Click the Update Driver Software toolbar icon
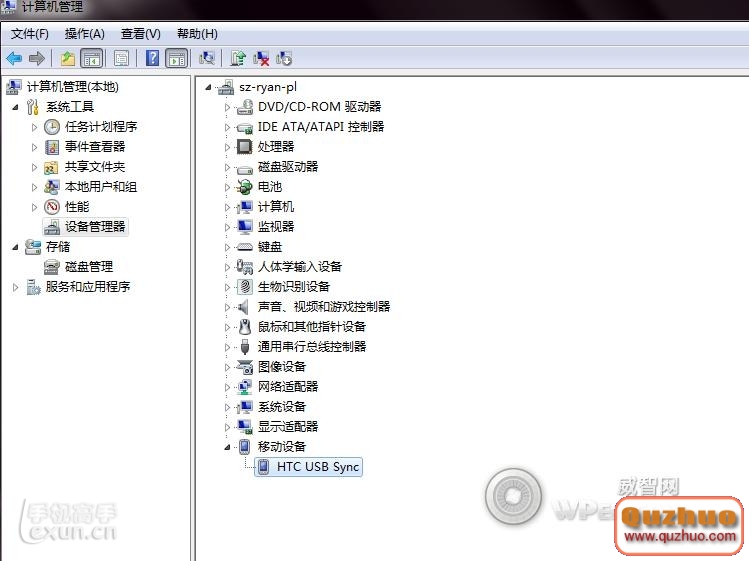The height and width of the screenshot is (561, 749). click(238, 58)
